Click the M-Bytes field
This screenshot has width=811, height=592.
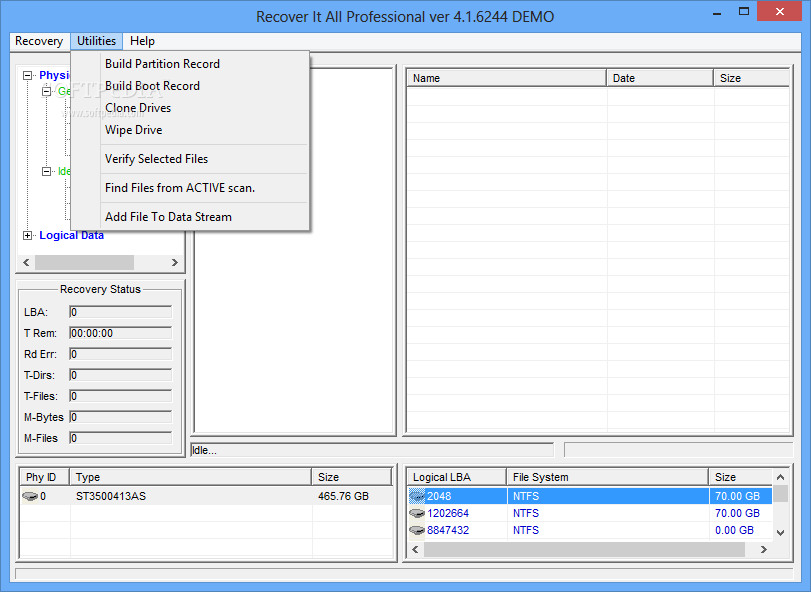pyautogui.click(x=121, y=417)
